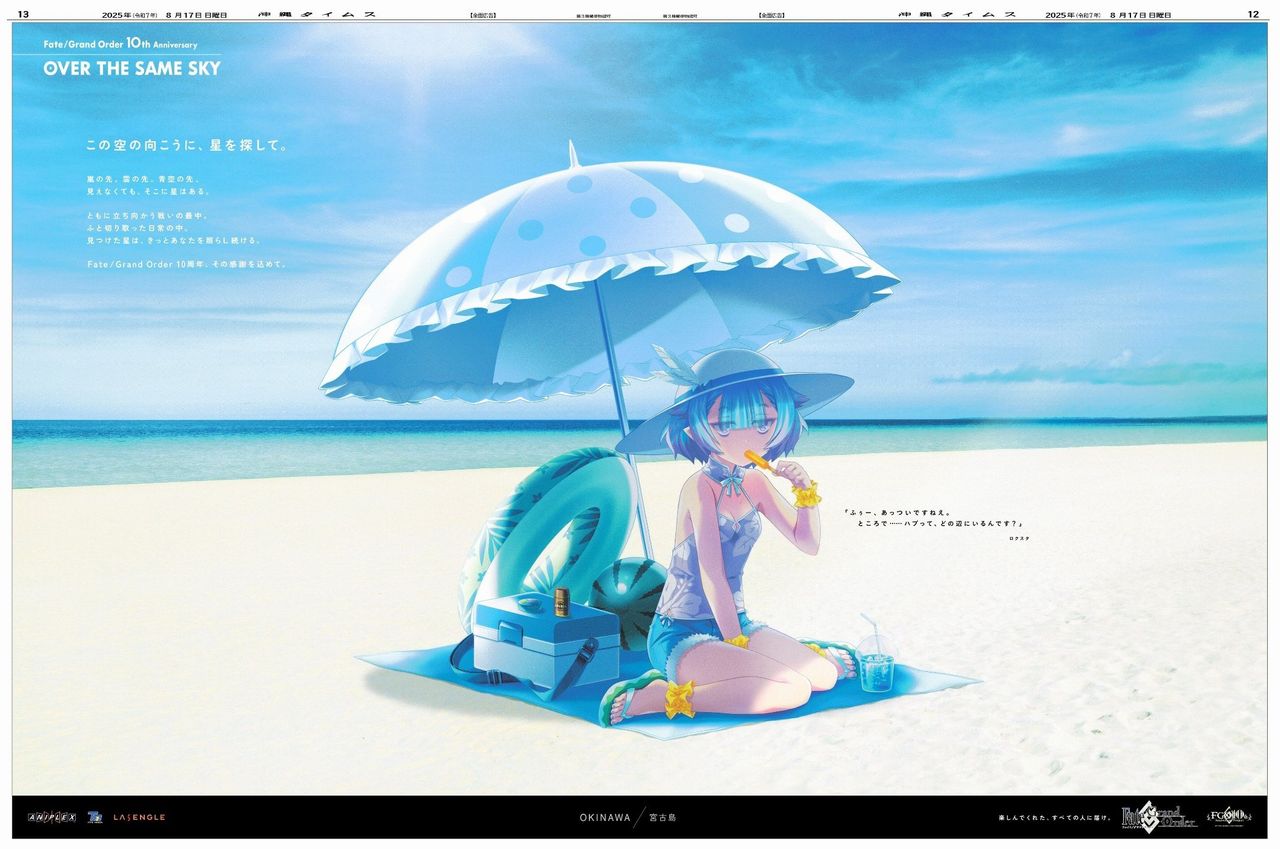Image resolution: width=1280 pixels, height=849 pixels.
Task: Click the '宮古島' text in the footer
Action: [663, 817]
